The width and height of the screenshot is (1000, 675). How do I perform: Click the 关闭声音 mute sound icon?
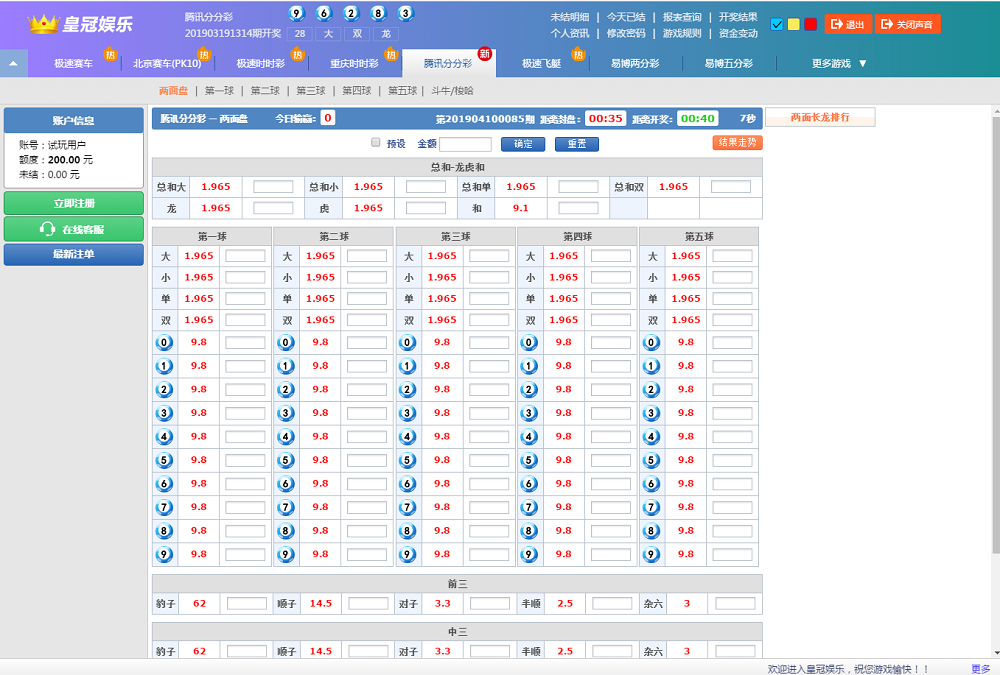tap(885, 24)
